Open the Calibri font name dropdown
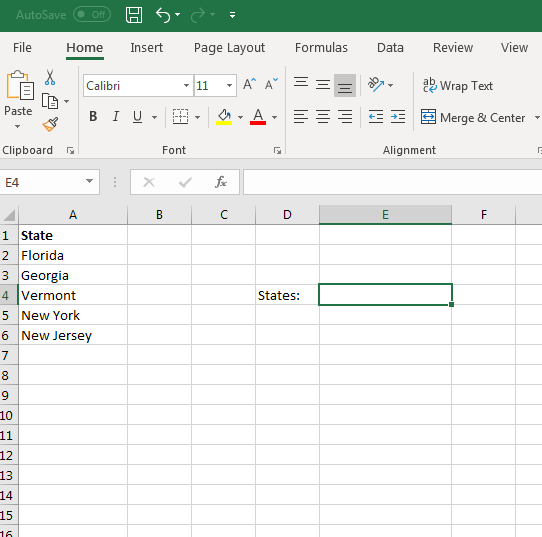Viewport: 542px width, 537px height. pos(186,85)
